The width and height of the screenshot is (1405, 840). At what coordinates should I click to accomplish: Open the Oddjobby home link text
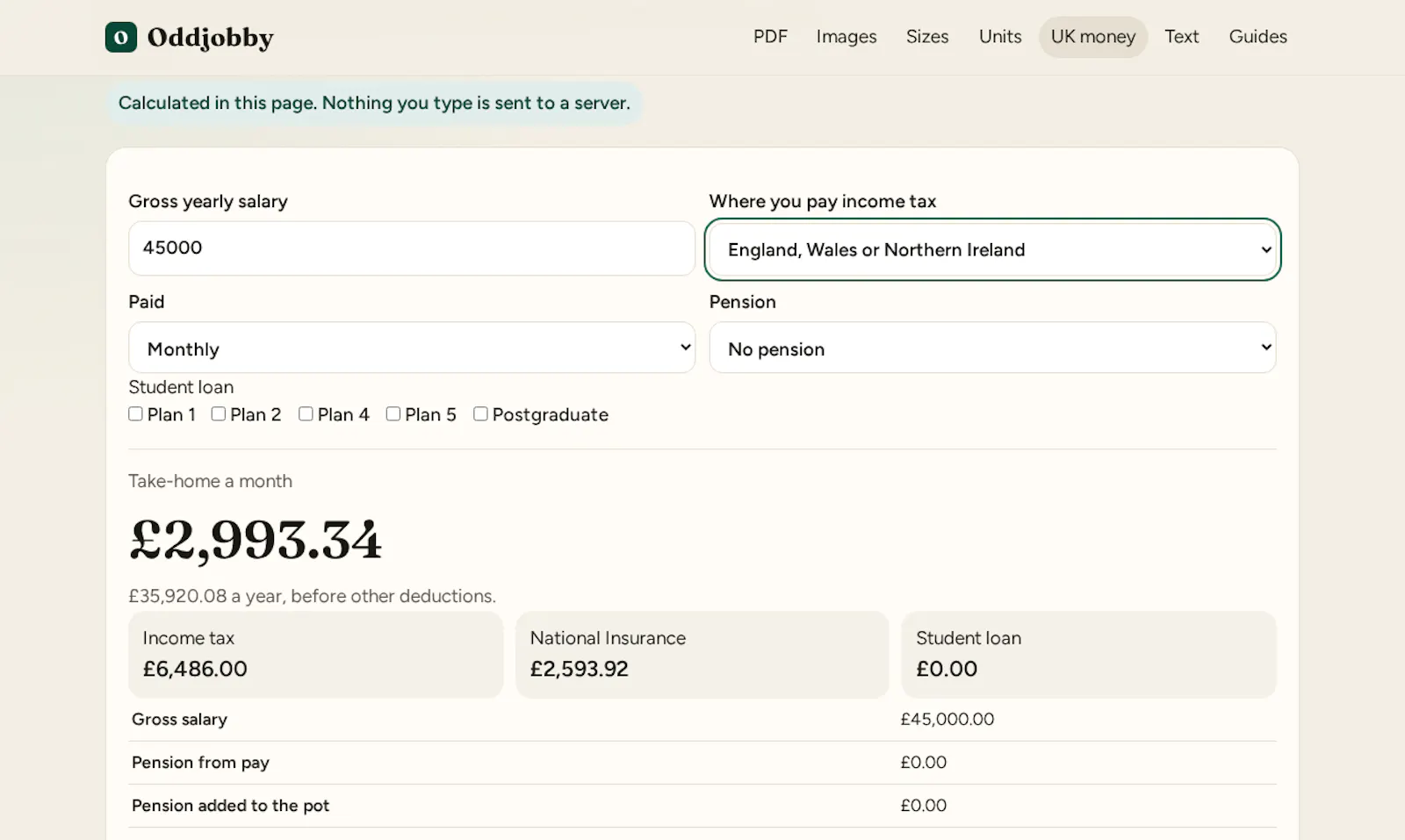coord(211,38)
